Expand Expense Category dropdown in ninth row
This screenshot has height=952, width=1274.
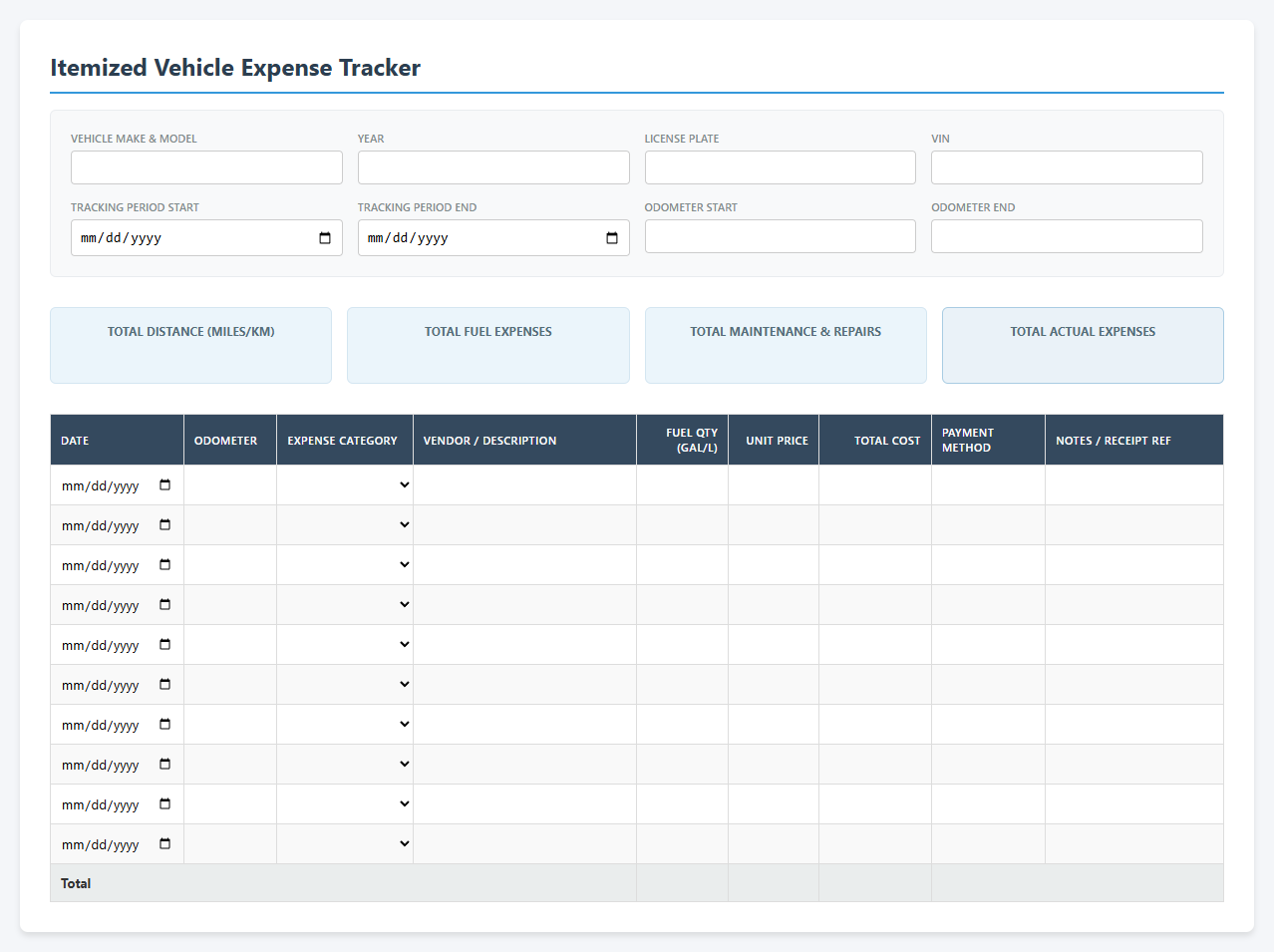point(345,804)
